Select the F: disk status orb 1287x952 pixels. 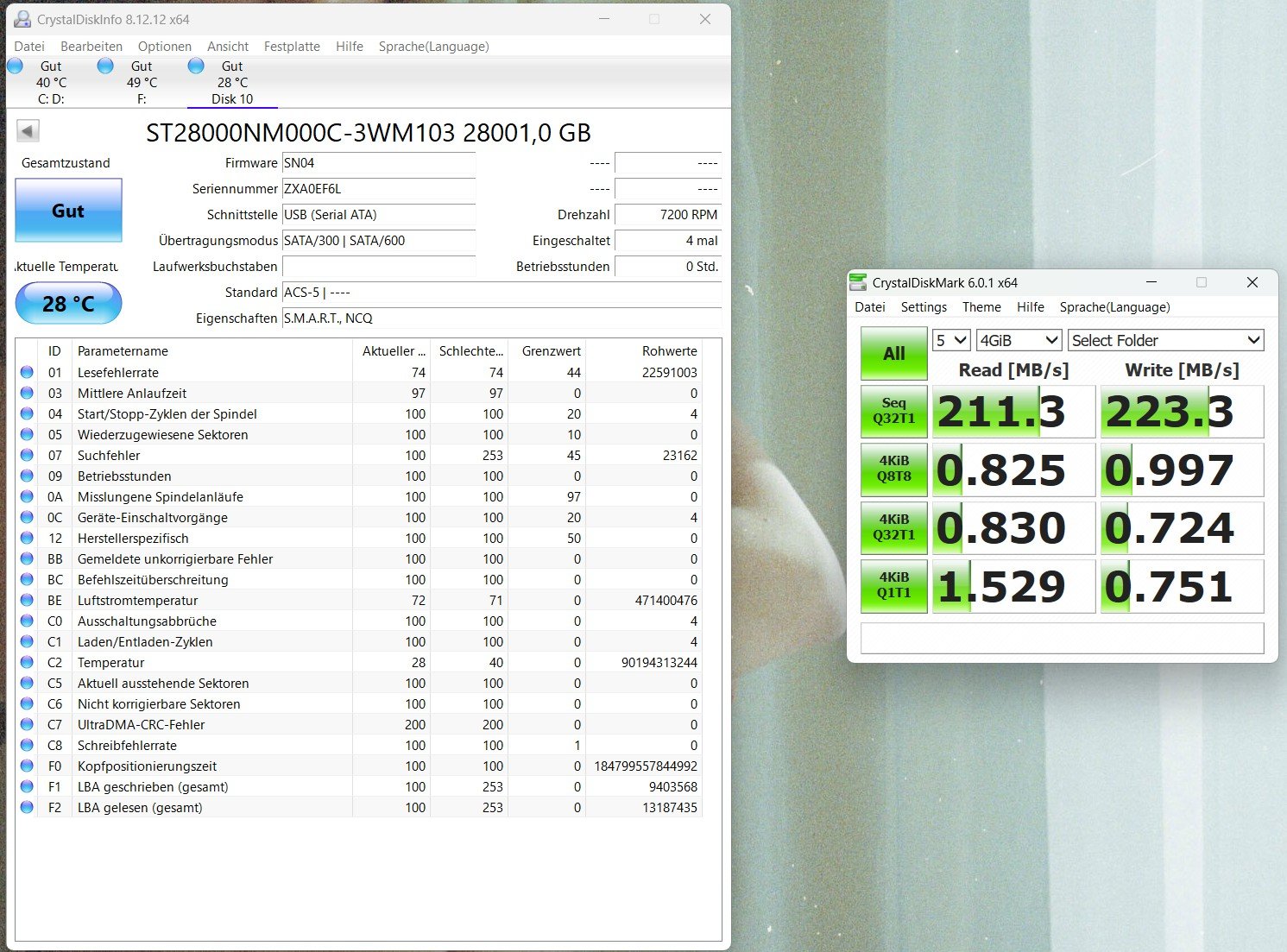(105, 66)
